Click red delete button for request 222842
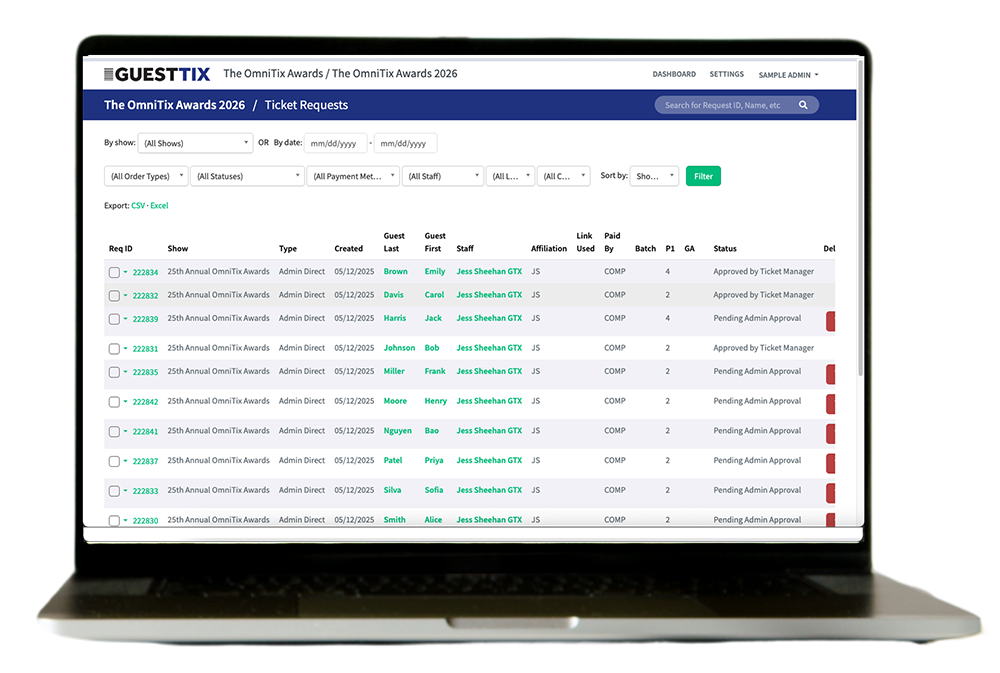Viewport: 1000px width, 673px height. click(830, 403)
